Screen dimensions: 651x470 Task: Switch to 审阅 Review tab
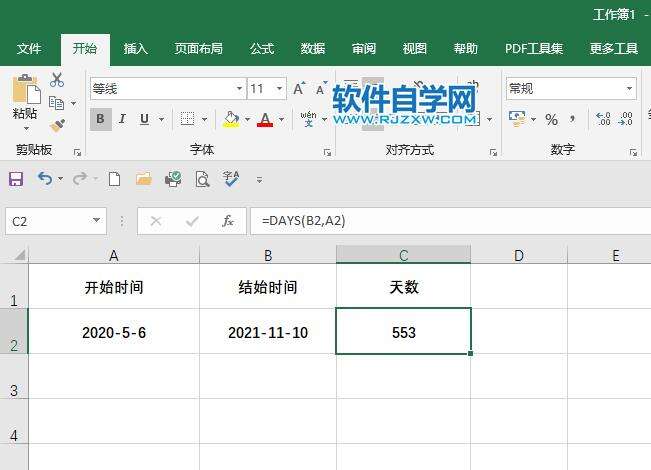point(364,49)
